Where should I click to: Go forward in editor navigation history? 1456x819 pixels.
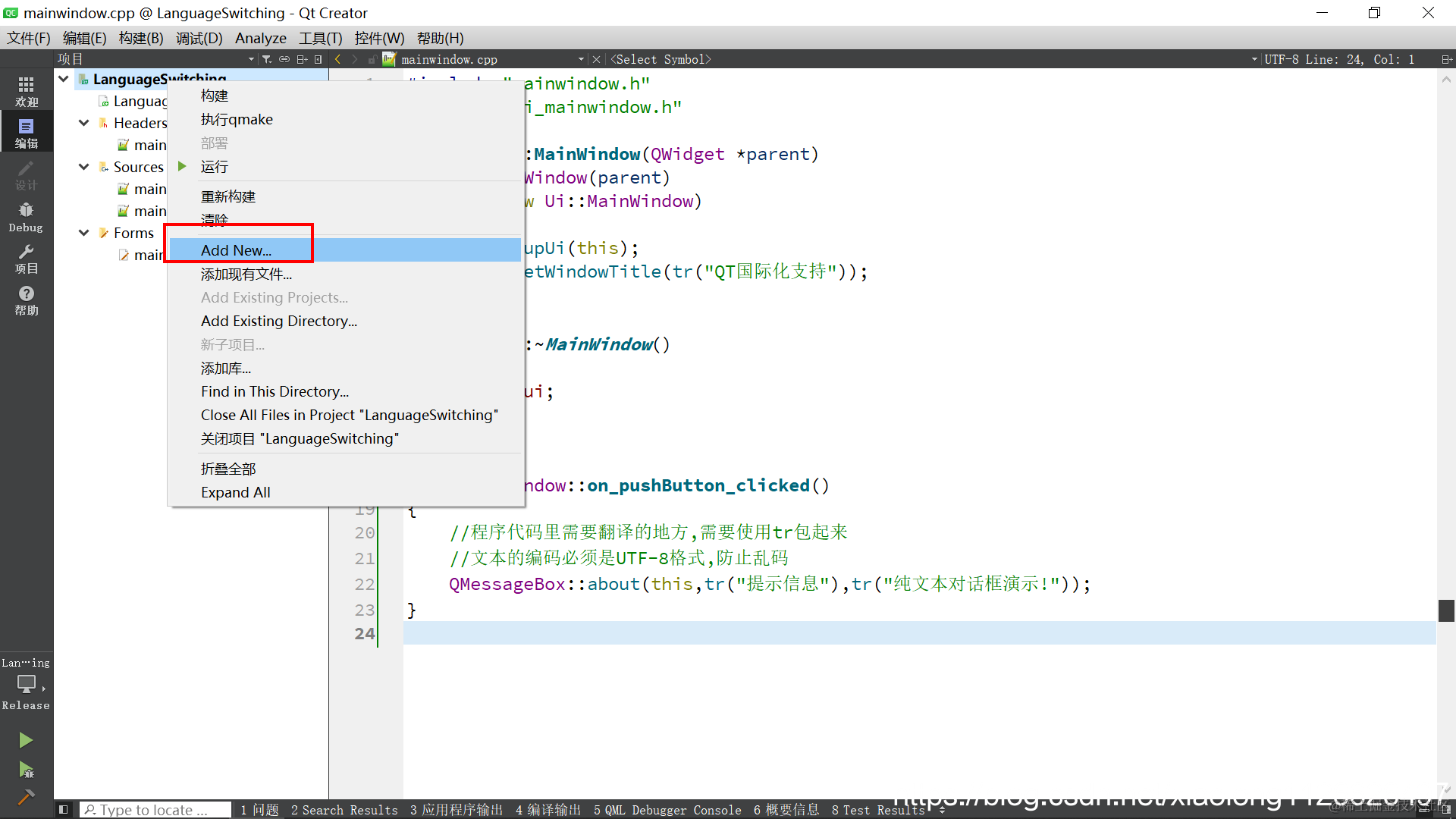[354, 59]
